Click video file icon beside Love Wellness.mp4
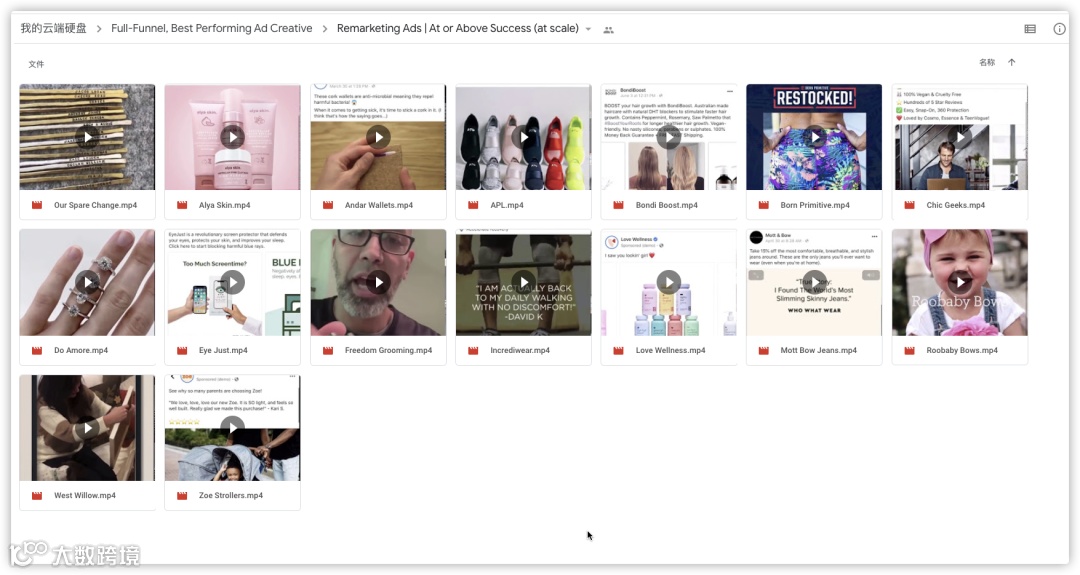 point(619,351)
